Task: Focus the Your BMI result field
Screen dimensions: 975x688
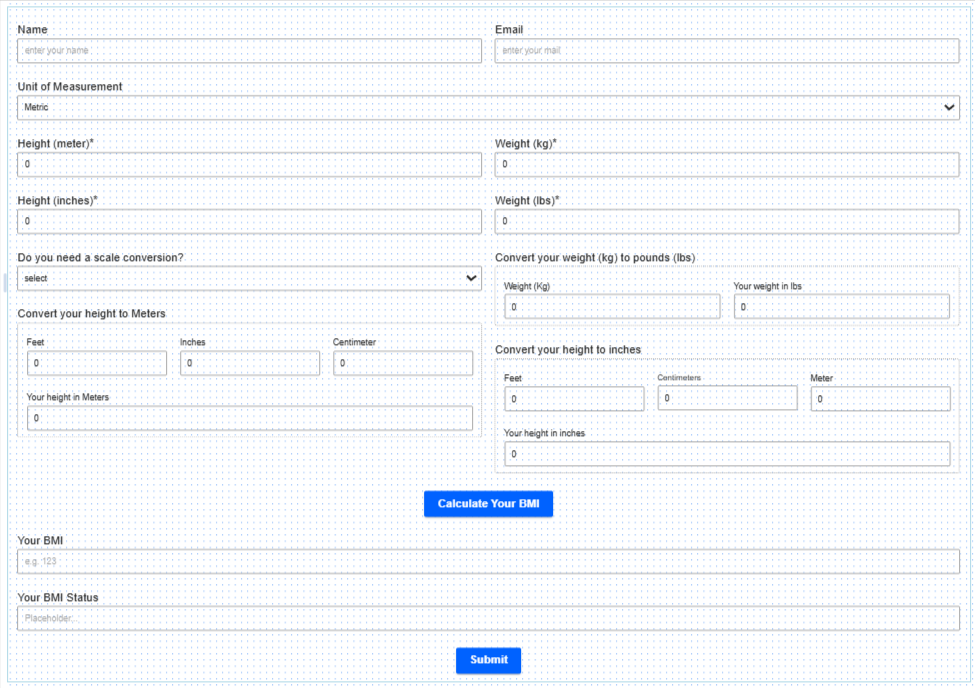Action: click(x=488, y=562)
